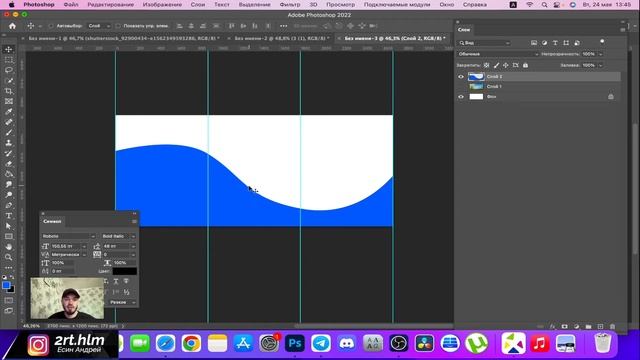Screen dimensions: 640x360
Task: Show the Слой 1 layer visibility
Action: point(461,87)
